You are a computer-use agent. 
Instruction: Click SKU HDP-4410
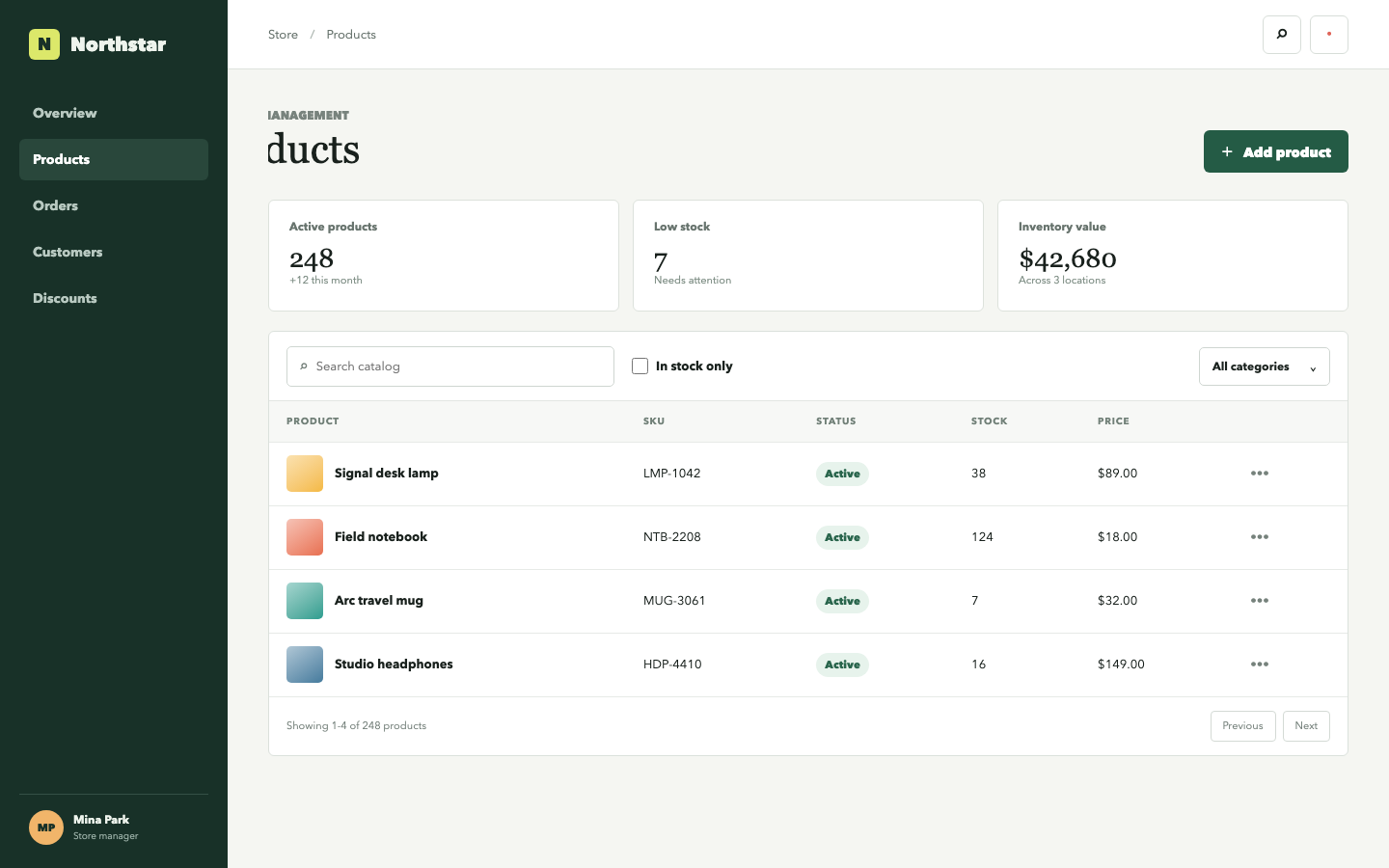[672, 665]
